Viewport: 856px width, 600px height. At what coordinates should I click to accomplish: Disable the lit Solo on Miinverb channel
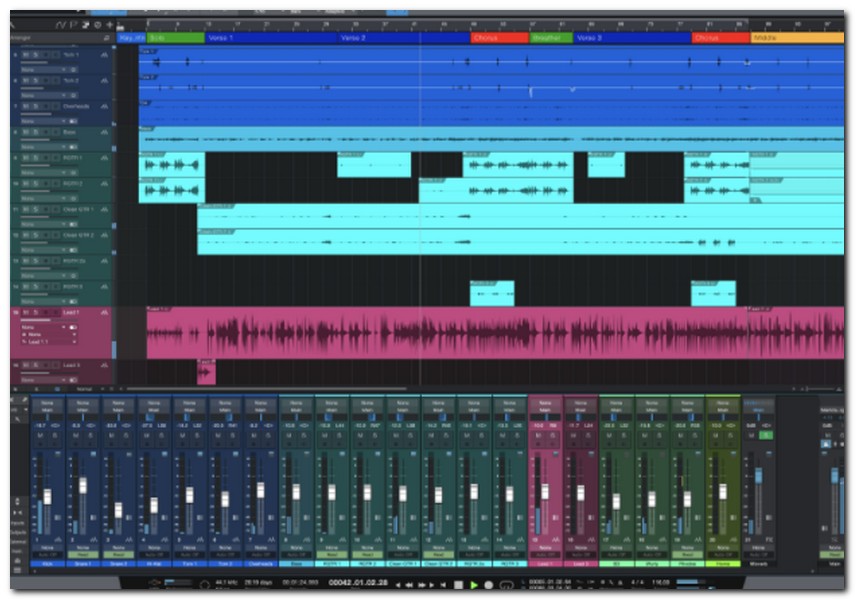pyautogui.click(x=767, y=435)
